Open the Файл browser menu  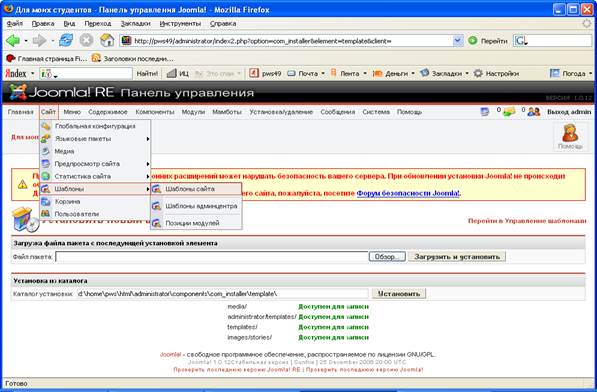coord(14,24)
